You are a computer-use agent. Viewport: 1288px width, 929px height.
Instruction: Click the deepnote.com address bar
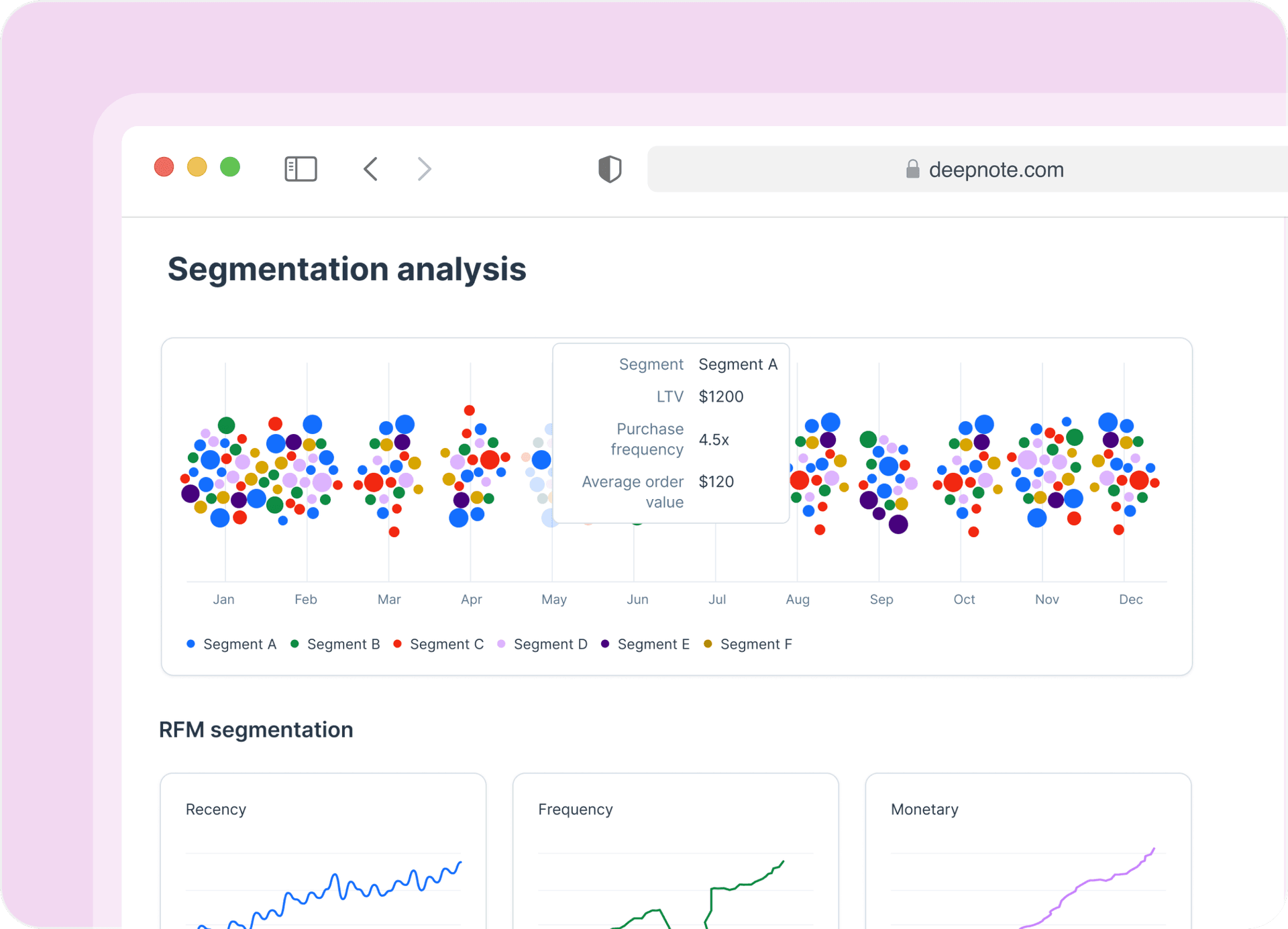[996, 170]
